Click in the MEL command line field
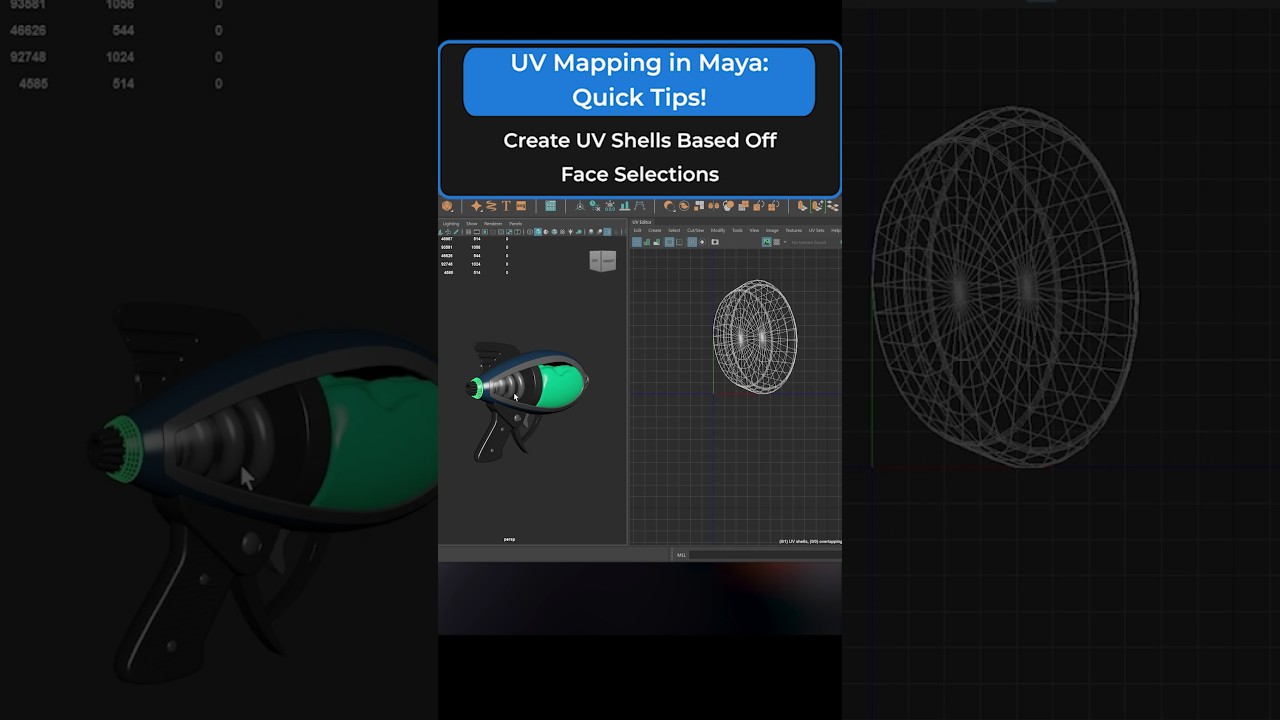This screenshot has height=720, width=1280. (765, 554)
